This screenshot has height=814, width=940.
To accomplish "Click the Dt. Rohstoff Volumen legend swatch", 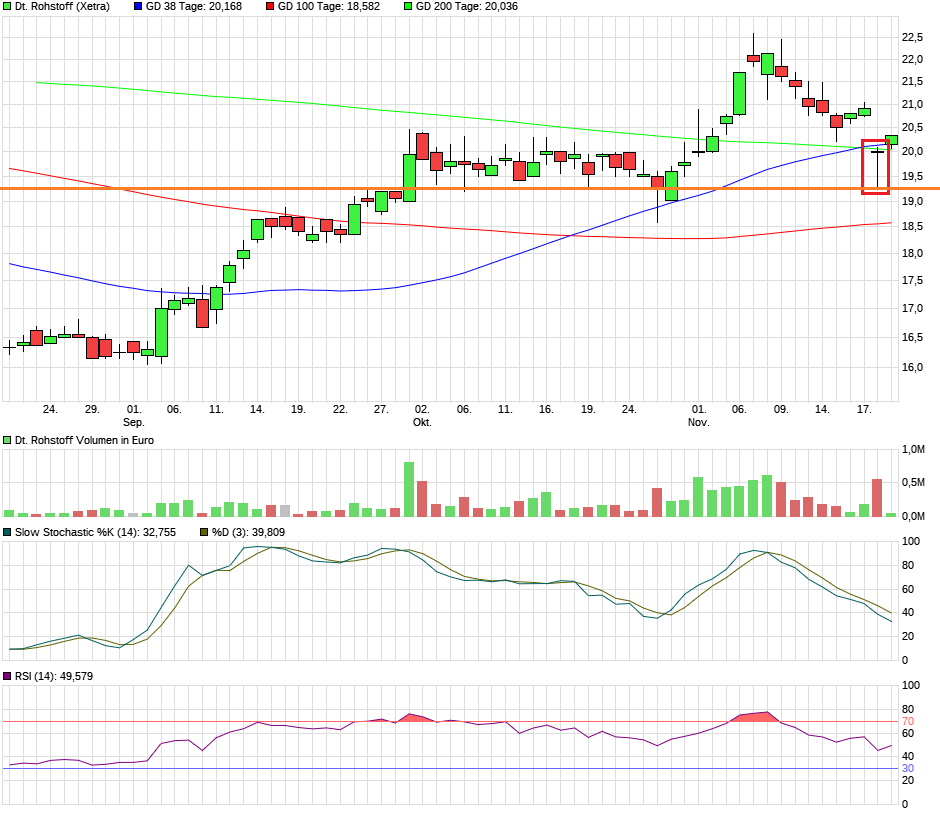I will 7,440.
